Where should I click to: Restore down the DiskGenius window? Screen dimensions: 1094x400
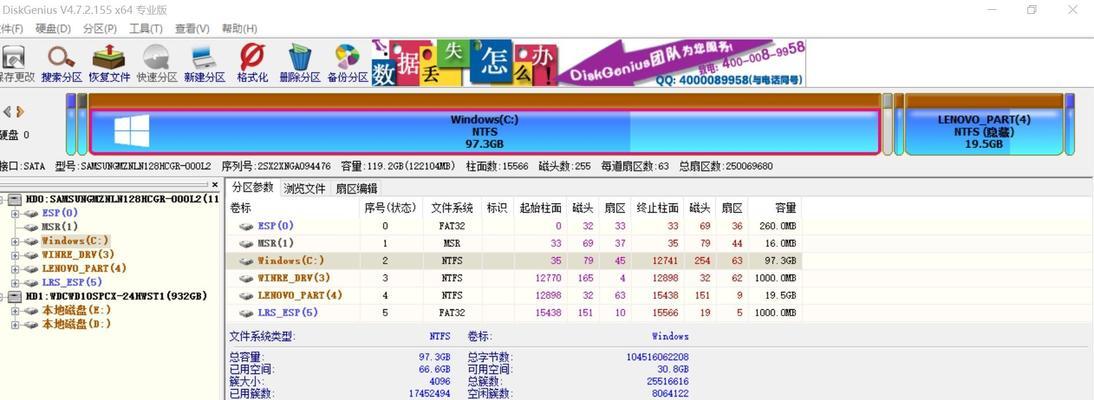(x=1031, y=10)
